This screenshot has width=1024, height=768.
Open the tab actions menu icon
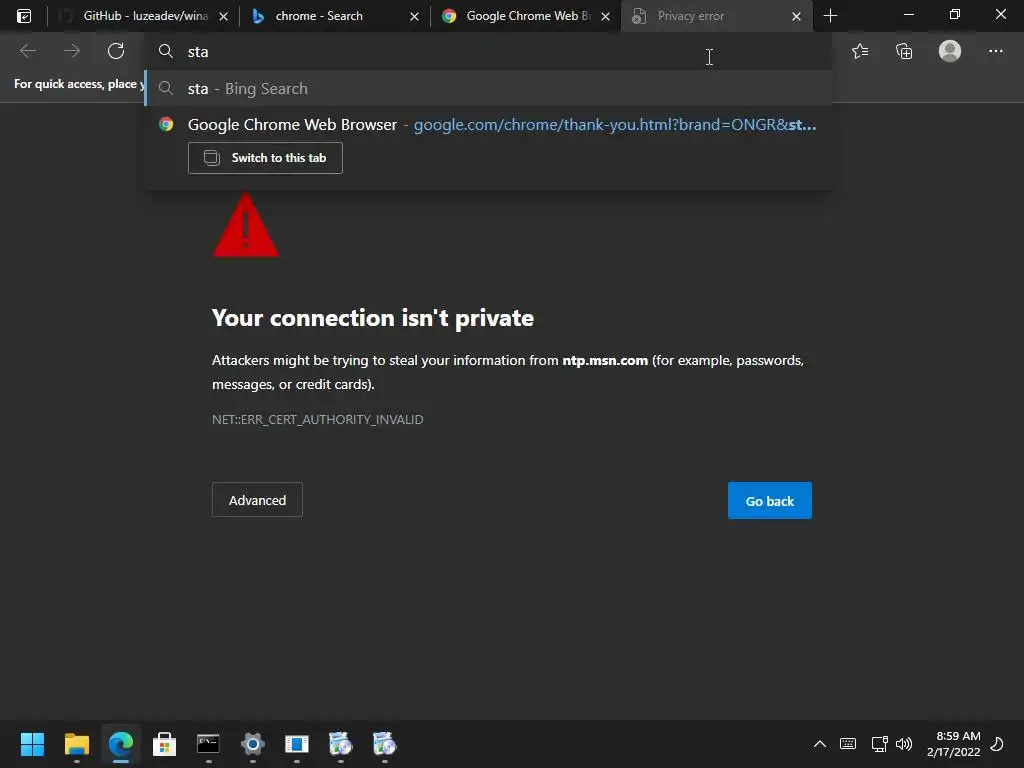click(24, 16)
